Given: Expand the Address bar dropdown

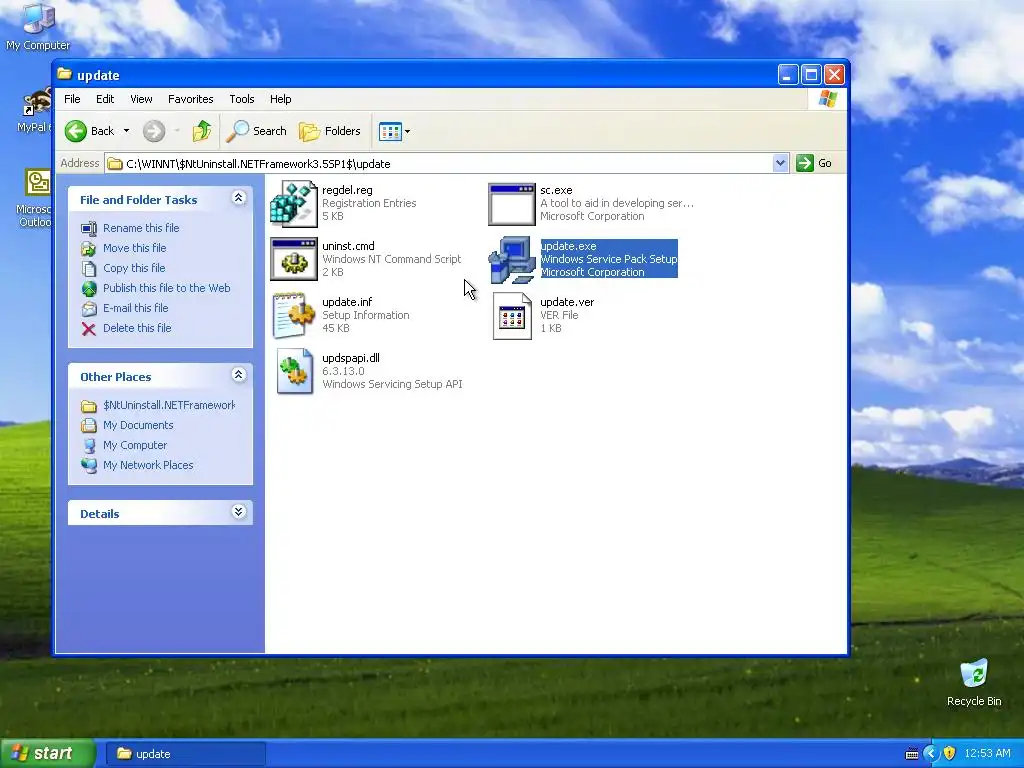Looking at the screenshot, I should tap(780, 163).
